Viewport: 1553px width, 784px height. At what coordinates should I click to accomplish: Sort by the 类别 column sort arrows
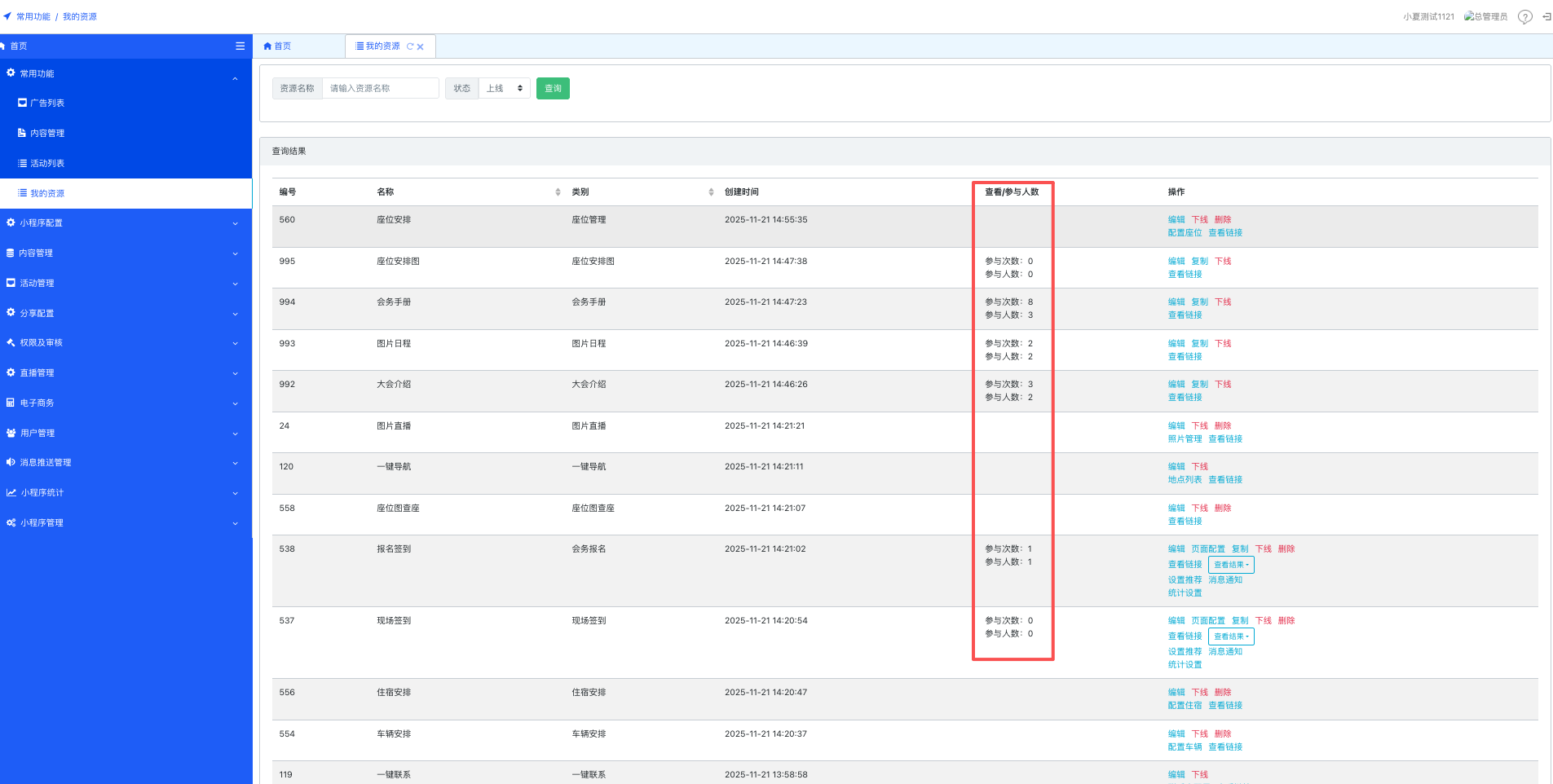point(711,192)
